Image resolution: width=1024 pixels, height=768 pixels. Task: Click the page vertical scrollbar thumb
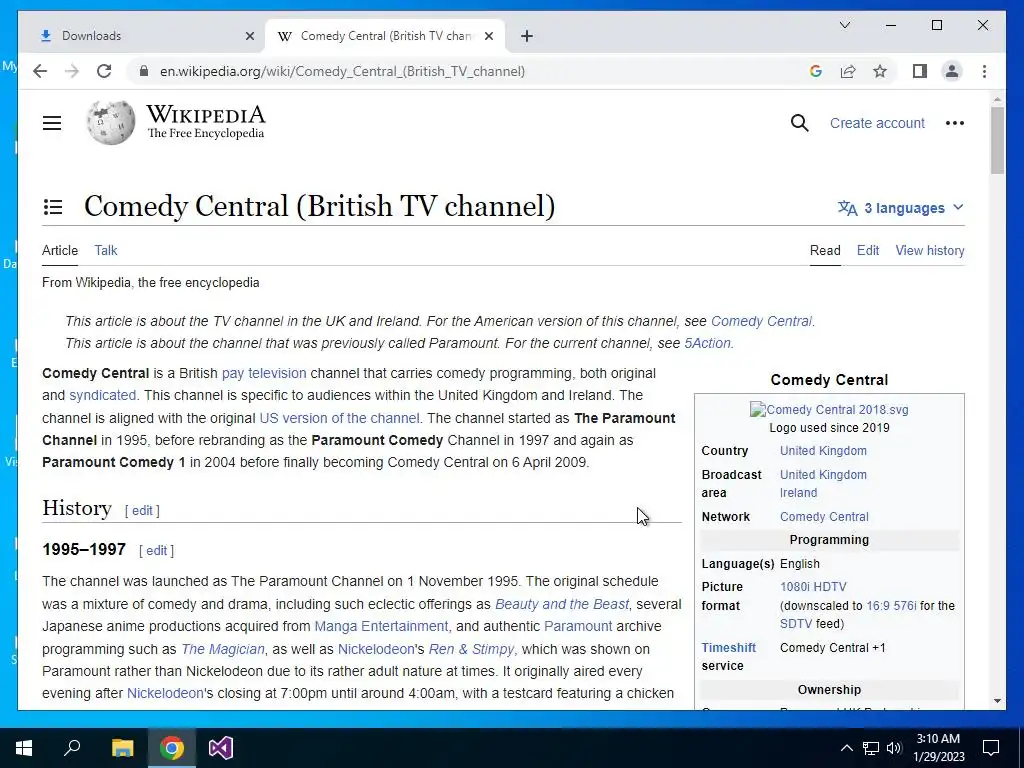tap(997, 140)
